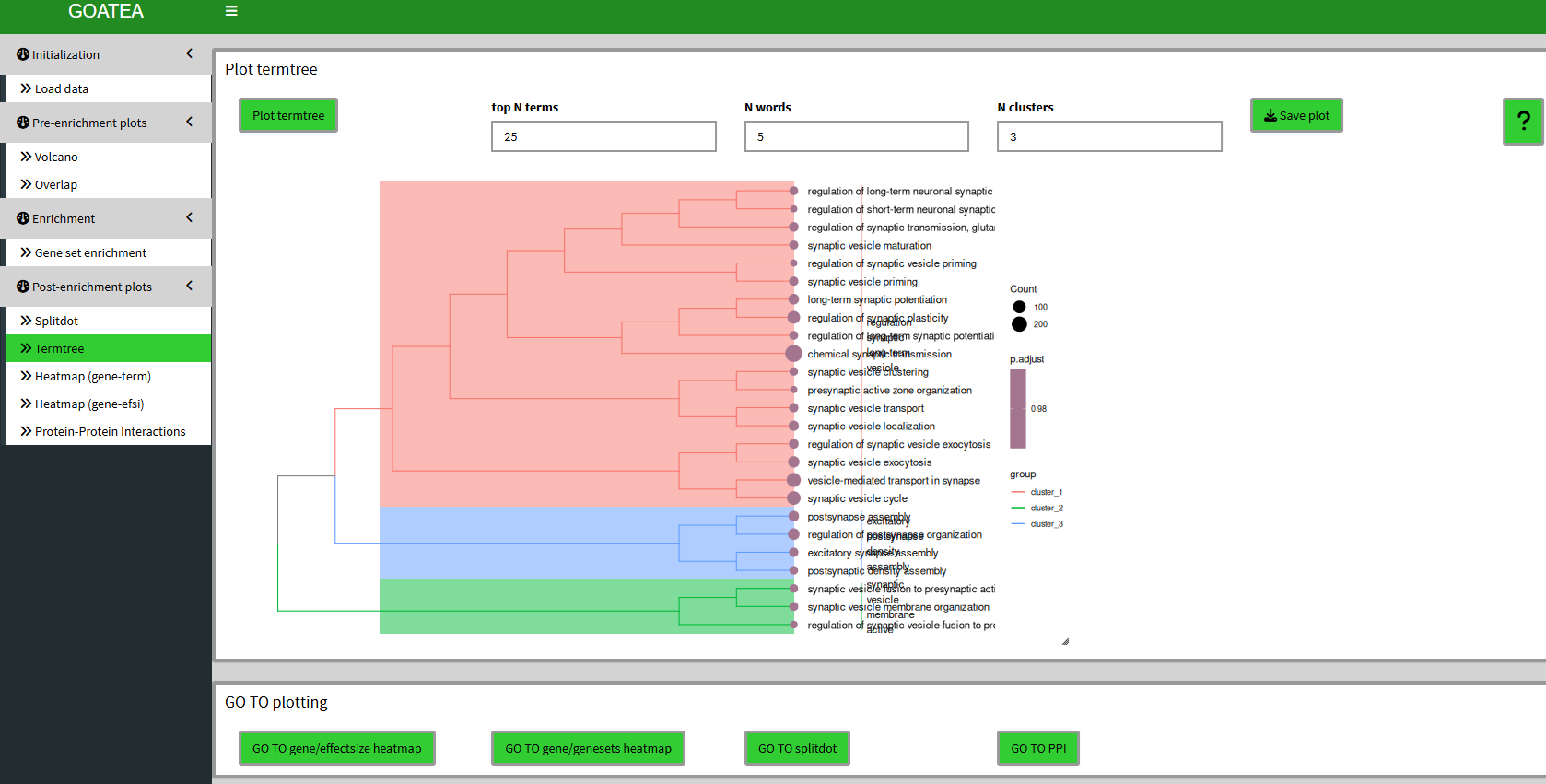The height and width of the screenshot is (784, 1546).
Task: Click the question mark help button
Action: point(1523,121)
